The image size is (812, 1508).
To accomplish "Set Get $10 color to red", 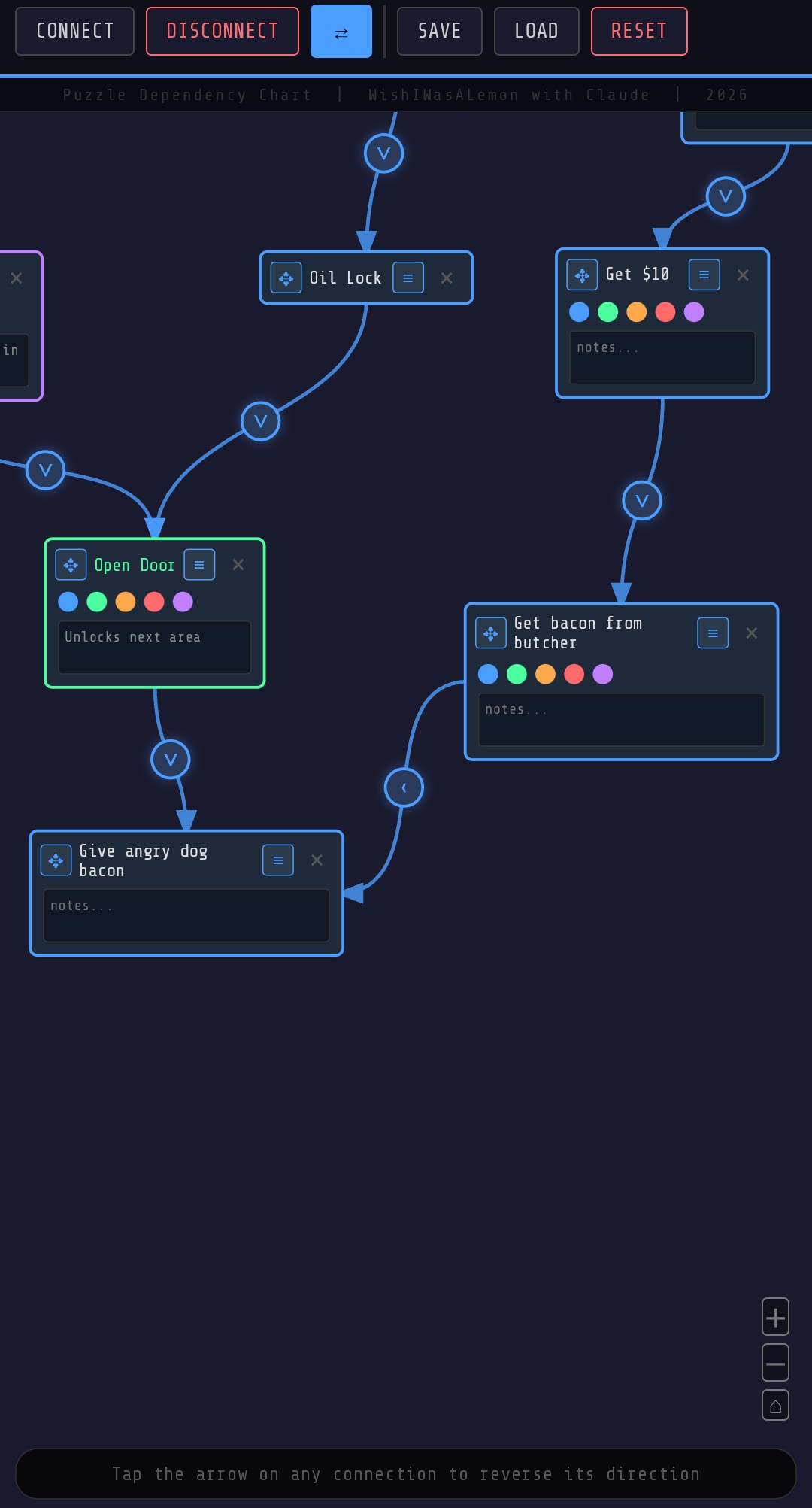I will coord(665,312).
